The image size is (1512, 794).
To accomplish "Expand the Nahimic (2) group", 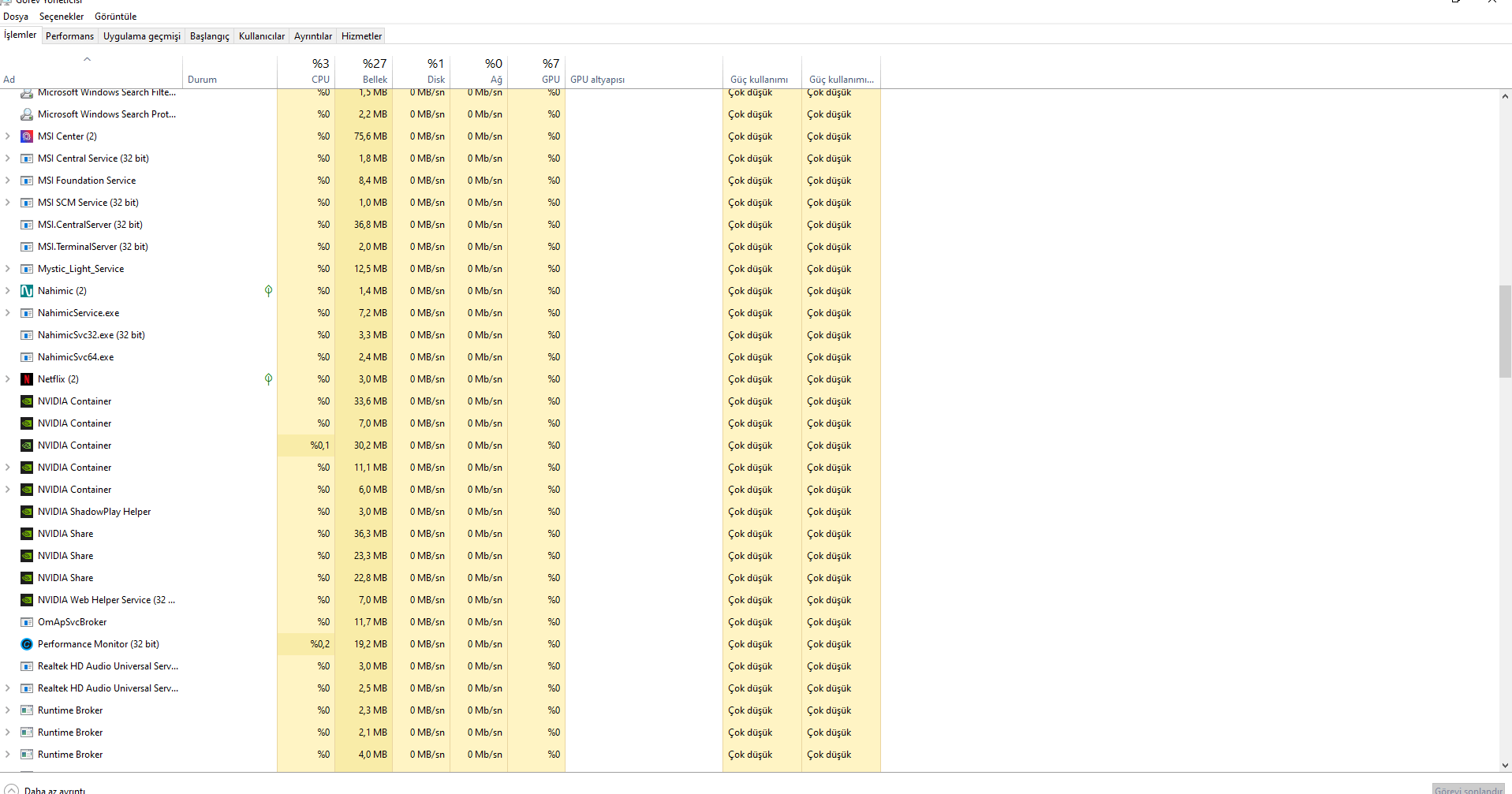I will 8,291.
